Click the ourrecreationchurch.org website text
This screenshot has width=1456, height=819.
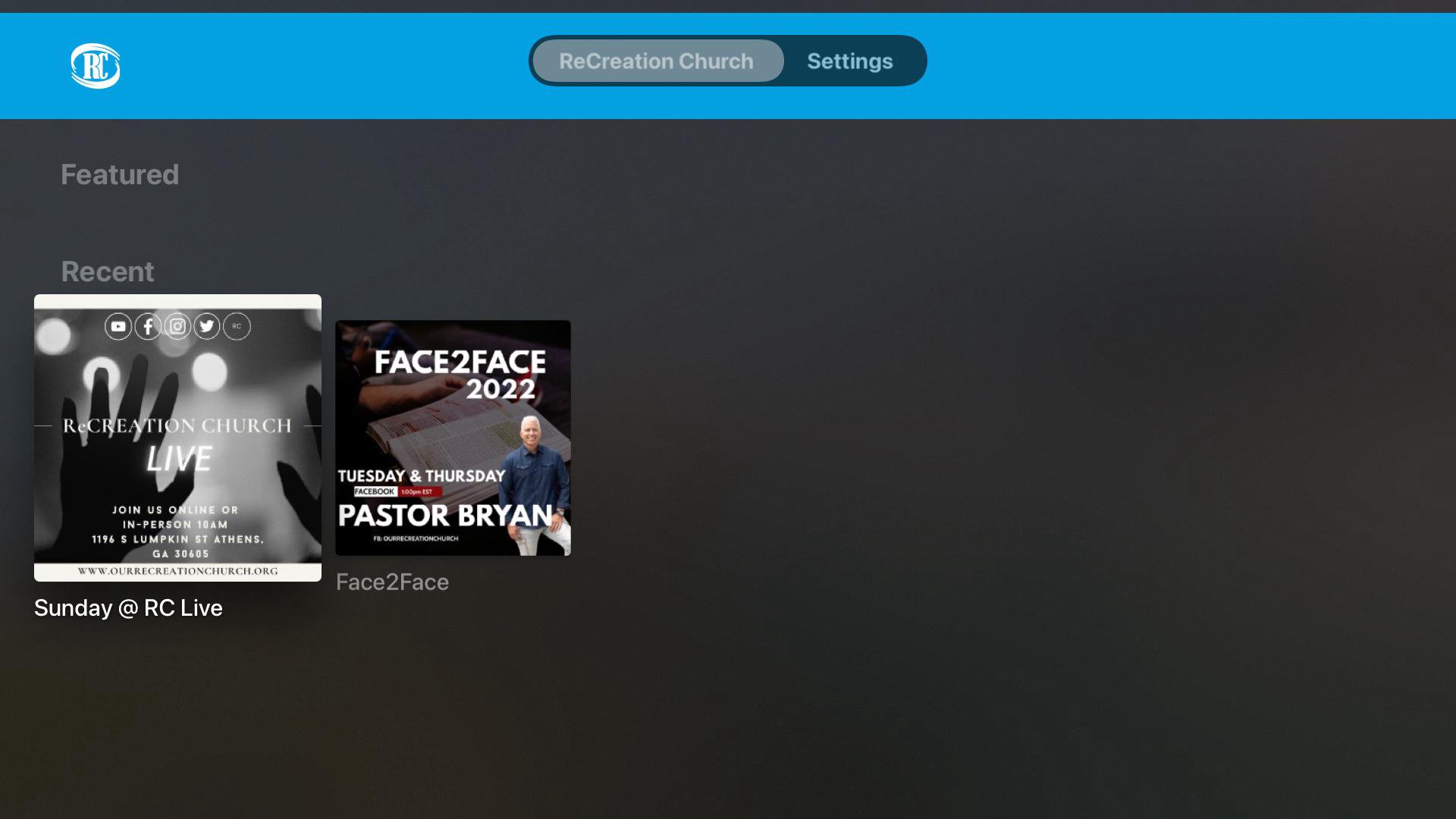click(x=177, y=572)
